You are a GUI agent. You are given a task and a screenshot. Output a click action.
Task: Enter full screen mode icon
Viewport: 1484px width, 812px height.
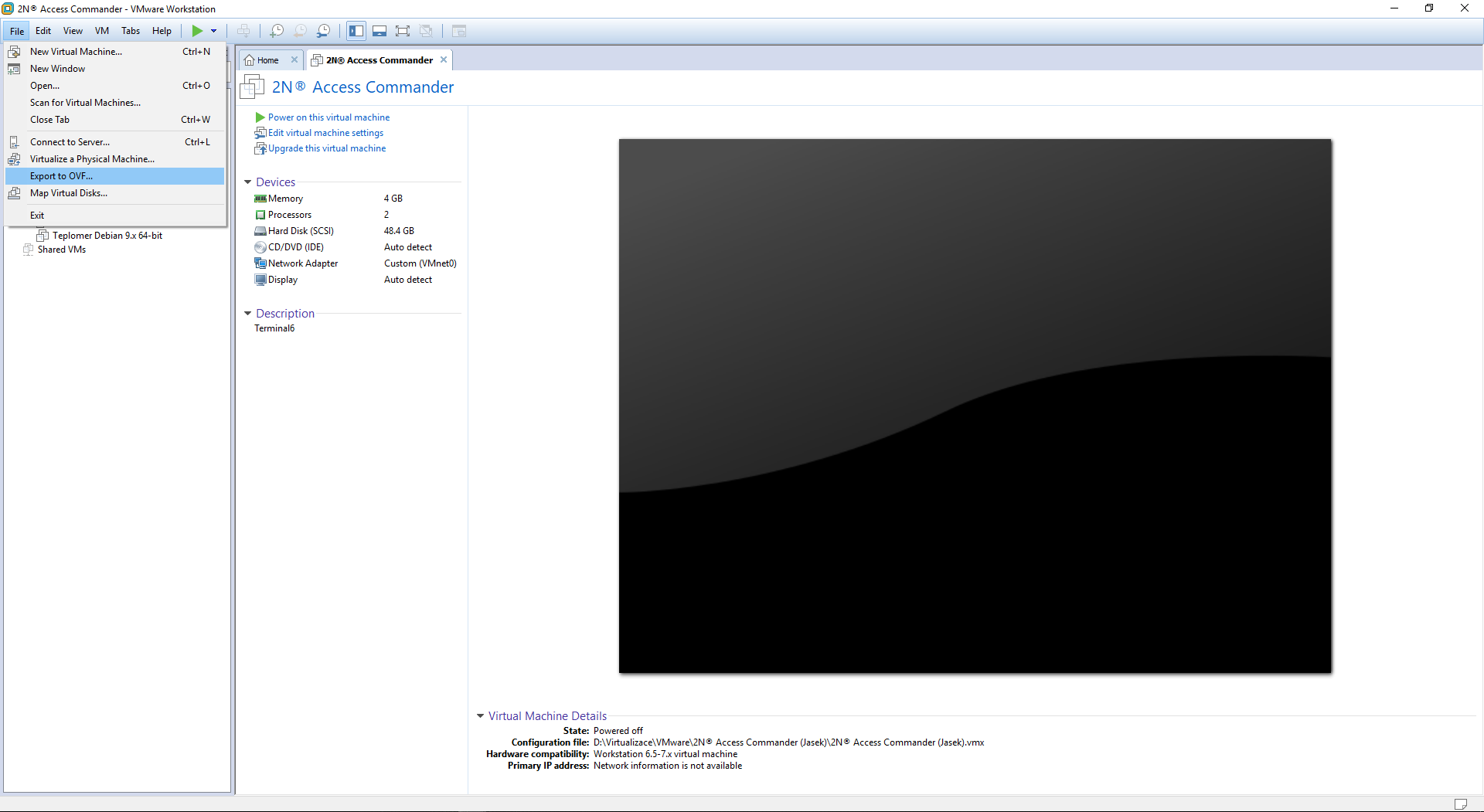[403, 31]
